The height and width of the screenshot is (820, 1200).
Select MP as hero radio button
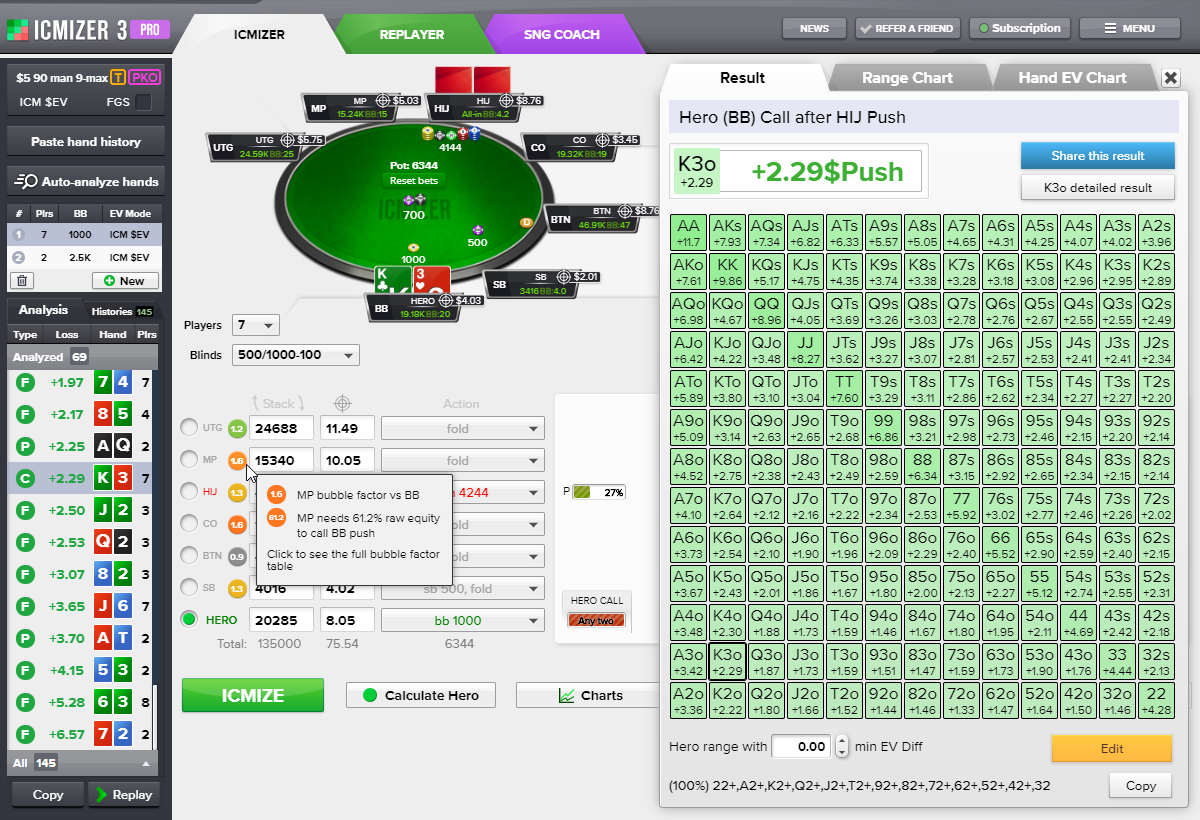point(189,460)
